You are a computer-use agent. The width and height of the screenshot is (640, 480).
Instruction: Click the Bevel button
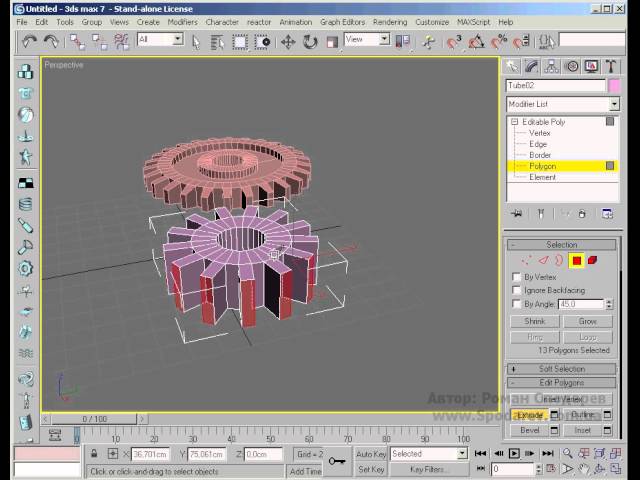coord(528,430)
